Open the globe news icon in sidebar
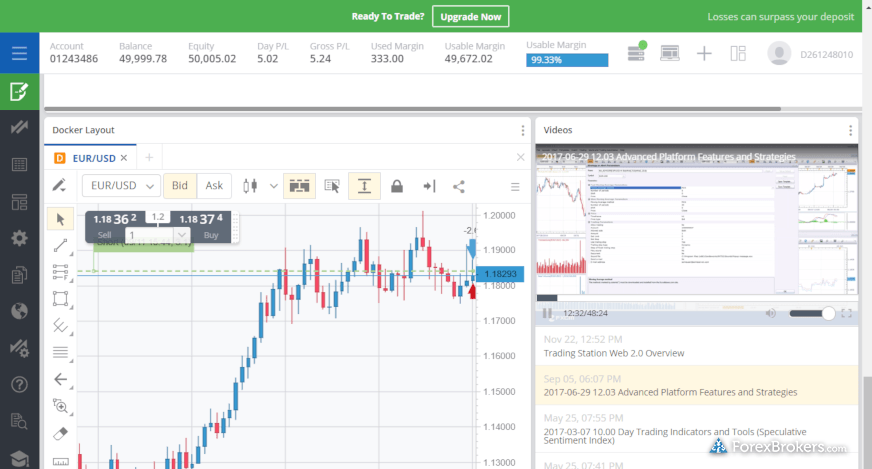The width and height of the screenshot is (872, 469). [19, 311]
